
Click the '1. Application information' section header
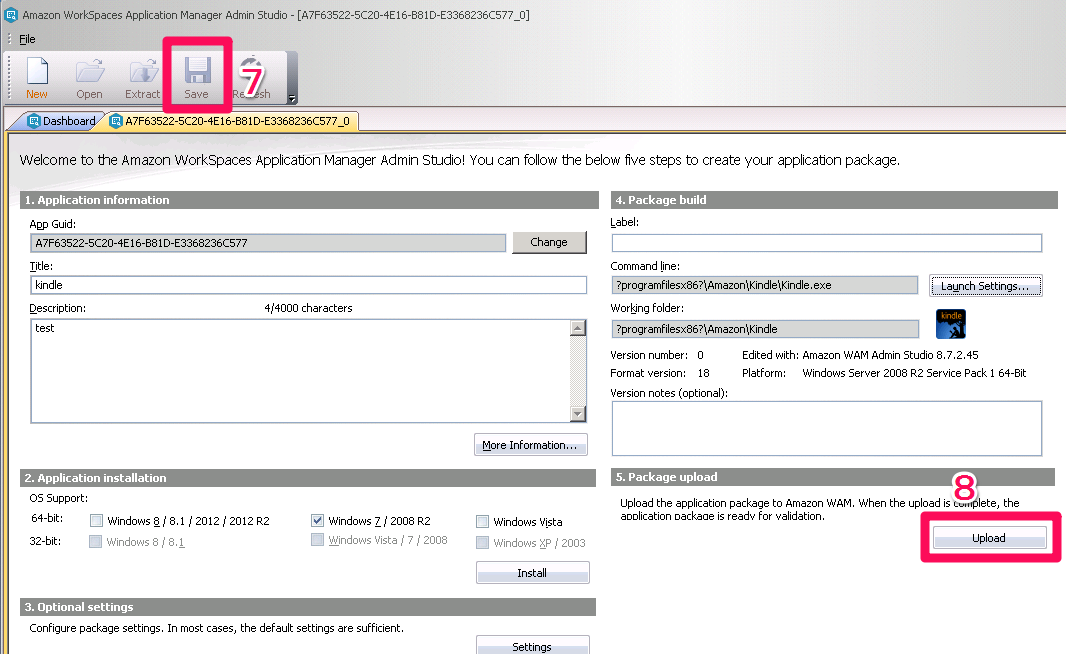[309, 200]
